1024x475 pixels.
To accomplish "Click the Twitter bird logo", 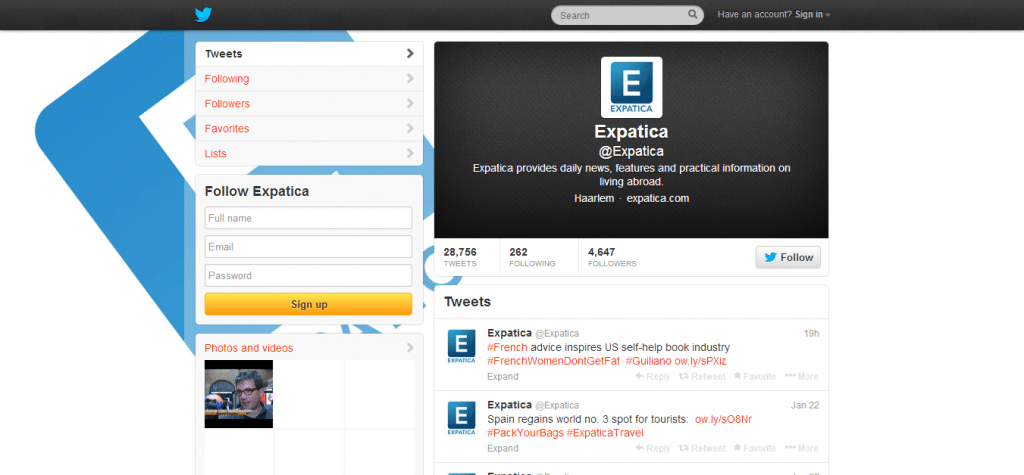I will pyautogui.click(x=204, y=14).
